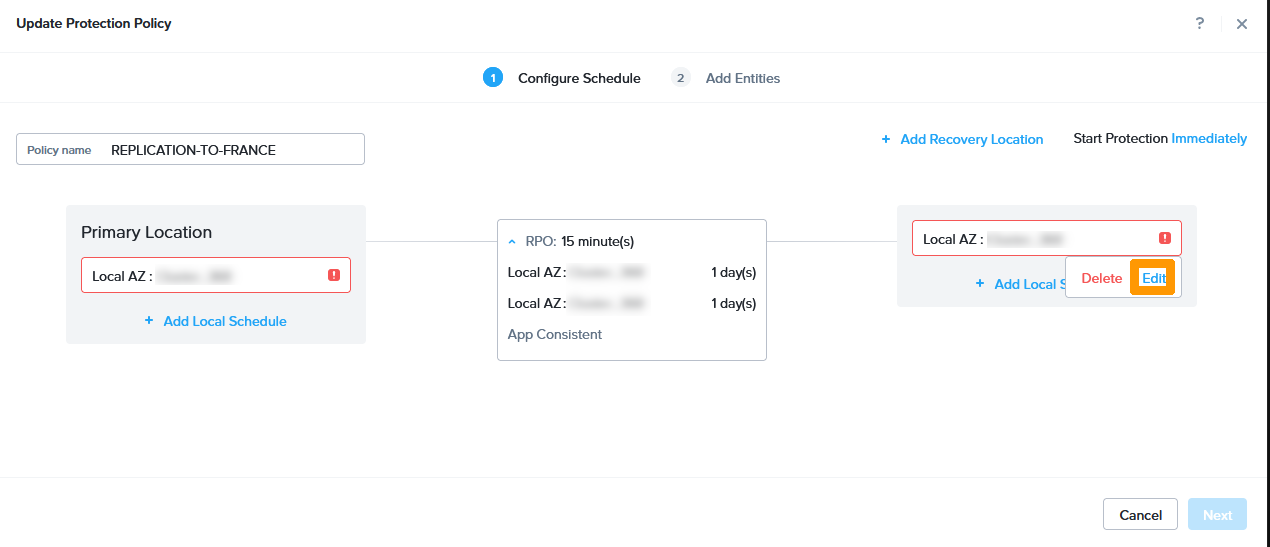Viewport: 1270px width, 547px height.
Task: Click App Consistent in the RPO box
Action: tap(555, 334)
